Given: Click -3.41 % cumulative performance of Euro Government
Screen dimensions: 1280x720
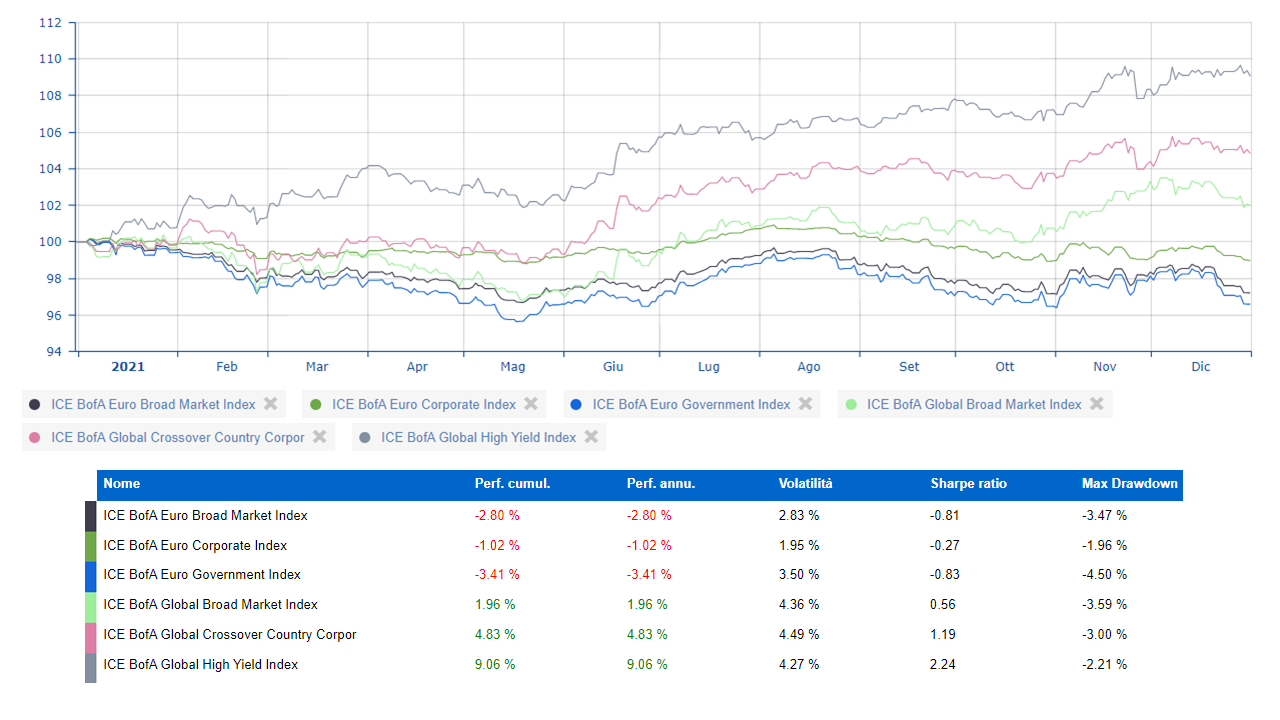Looking at the screenshot, I should [x=497, y=575].
